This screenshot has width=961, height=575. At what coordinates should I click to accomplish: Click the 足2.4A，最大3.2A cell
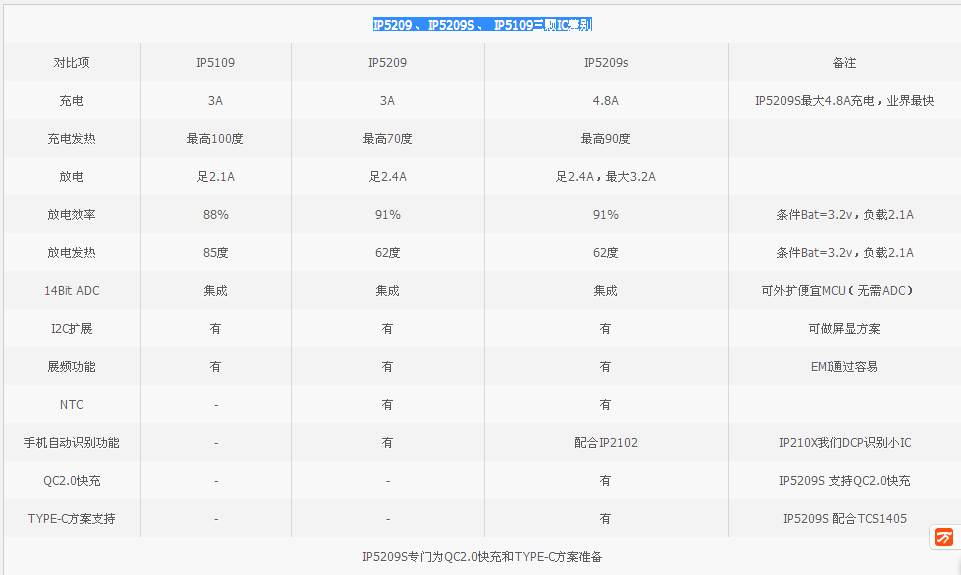tap(606, 177)
